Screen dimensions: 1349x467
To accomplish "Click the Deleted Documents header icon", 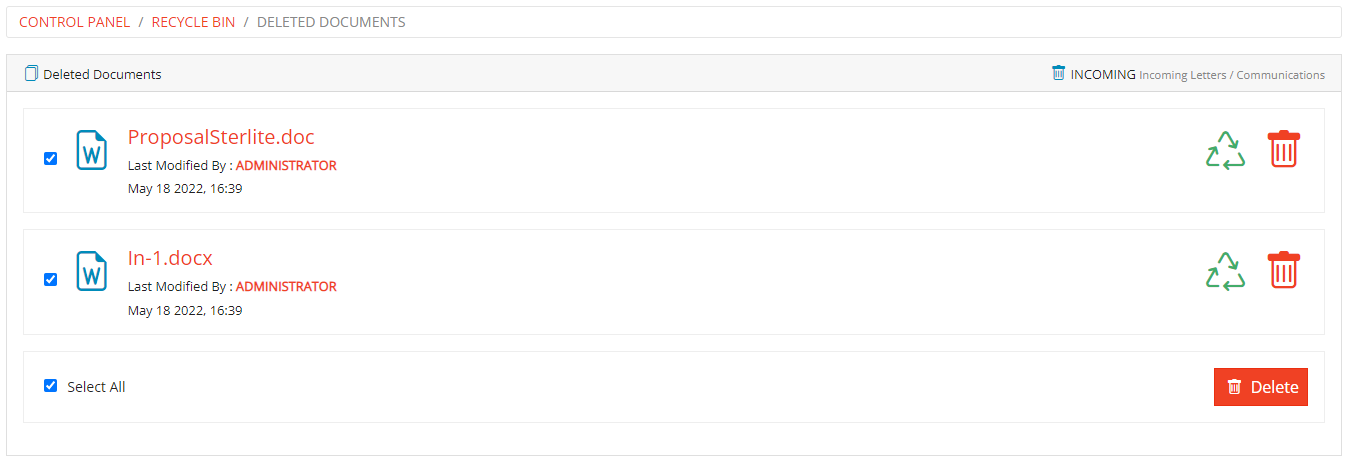I will (x=31, y=73).
